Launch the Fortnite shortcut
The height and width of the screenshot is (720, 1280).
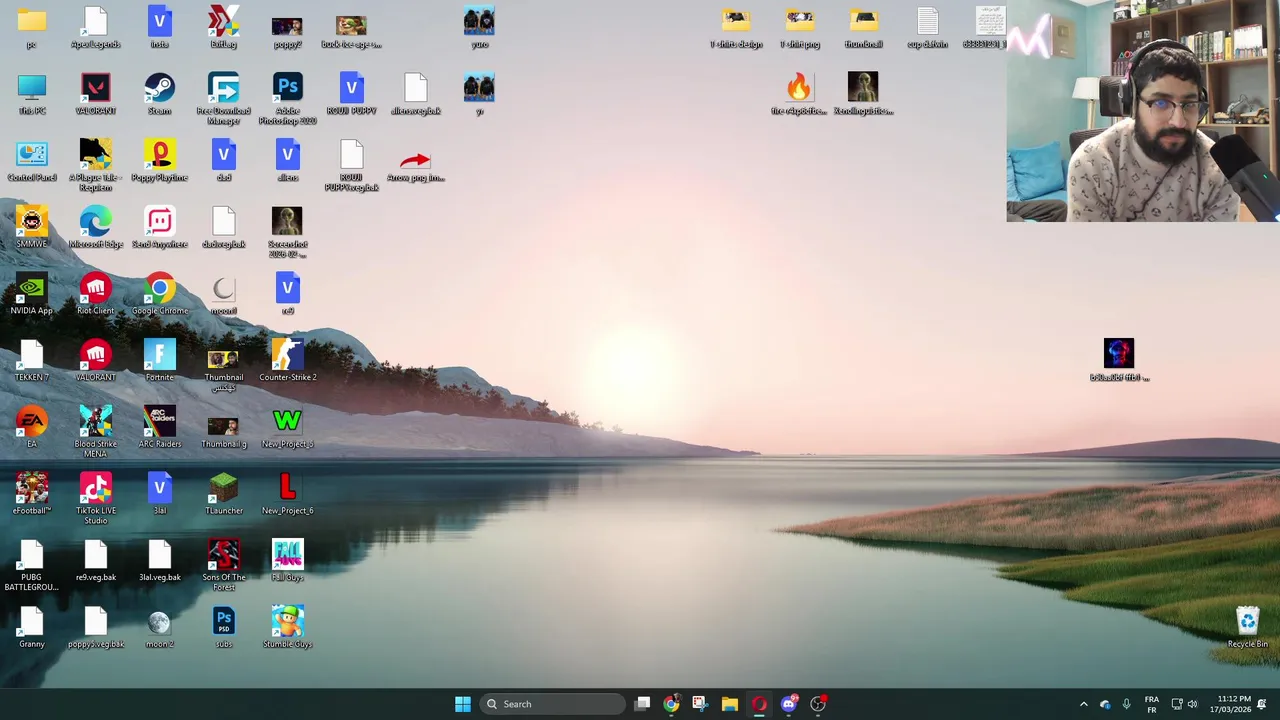[159, 362]
